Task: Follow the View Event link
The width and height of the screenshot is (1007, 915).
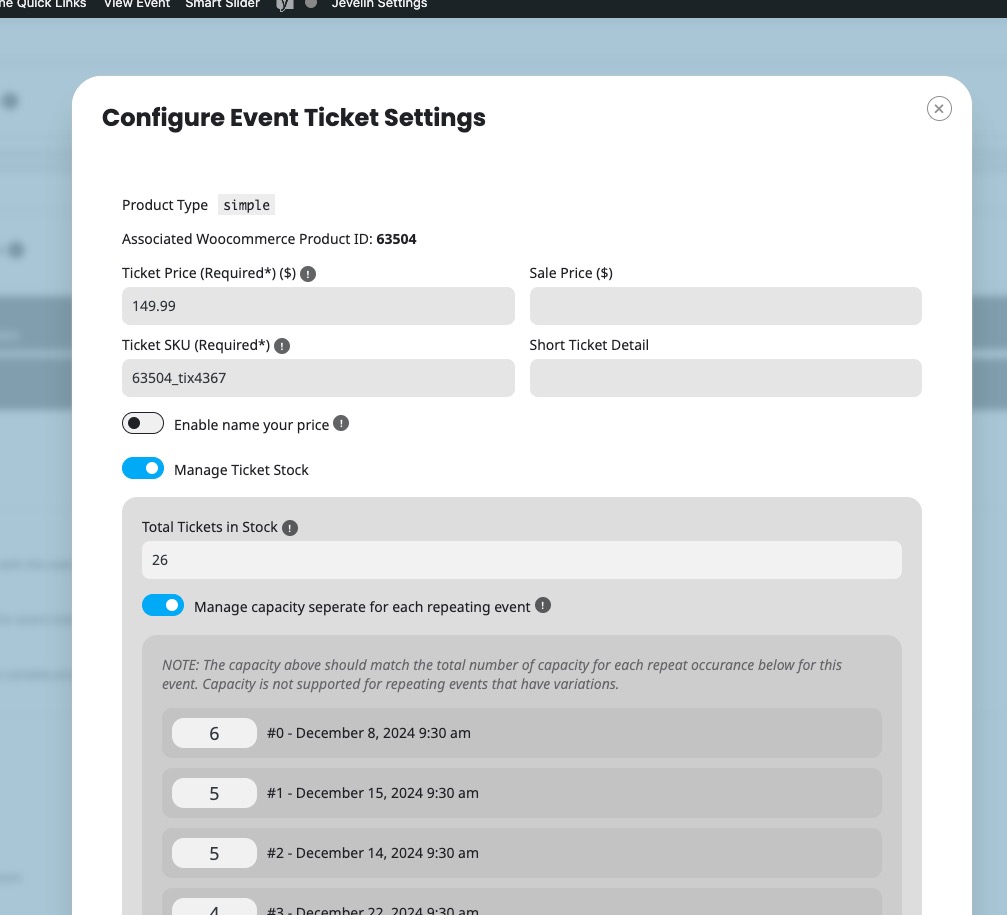Action: click(137, 4)
